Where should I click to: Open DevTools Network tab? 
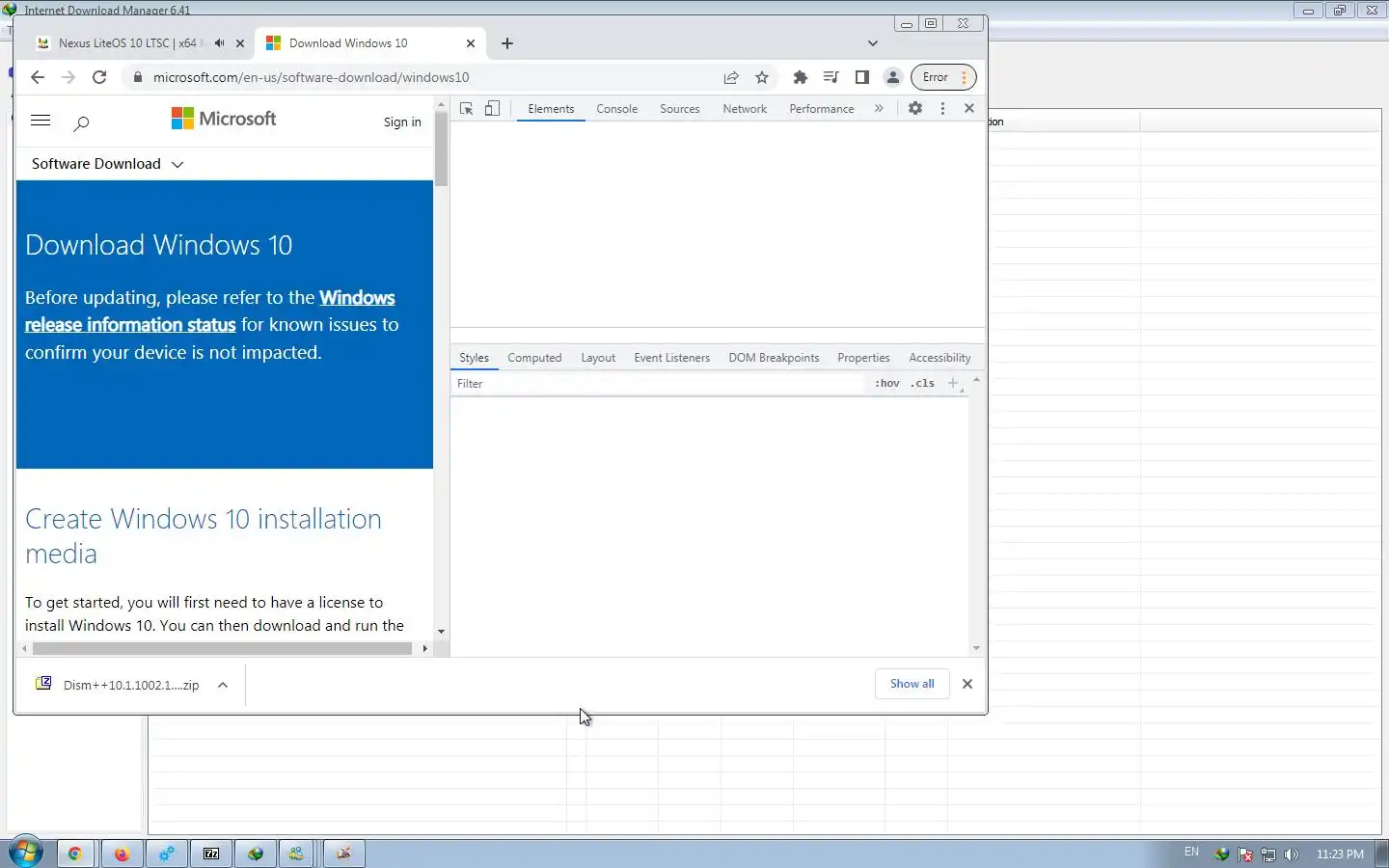pos(745,109)
